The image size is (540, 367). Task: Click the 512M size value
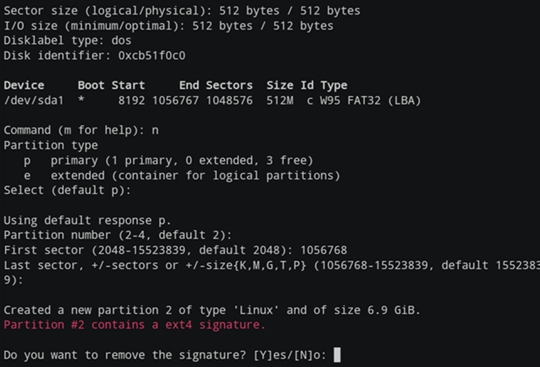pyautogui.click(x=280, y=101)
